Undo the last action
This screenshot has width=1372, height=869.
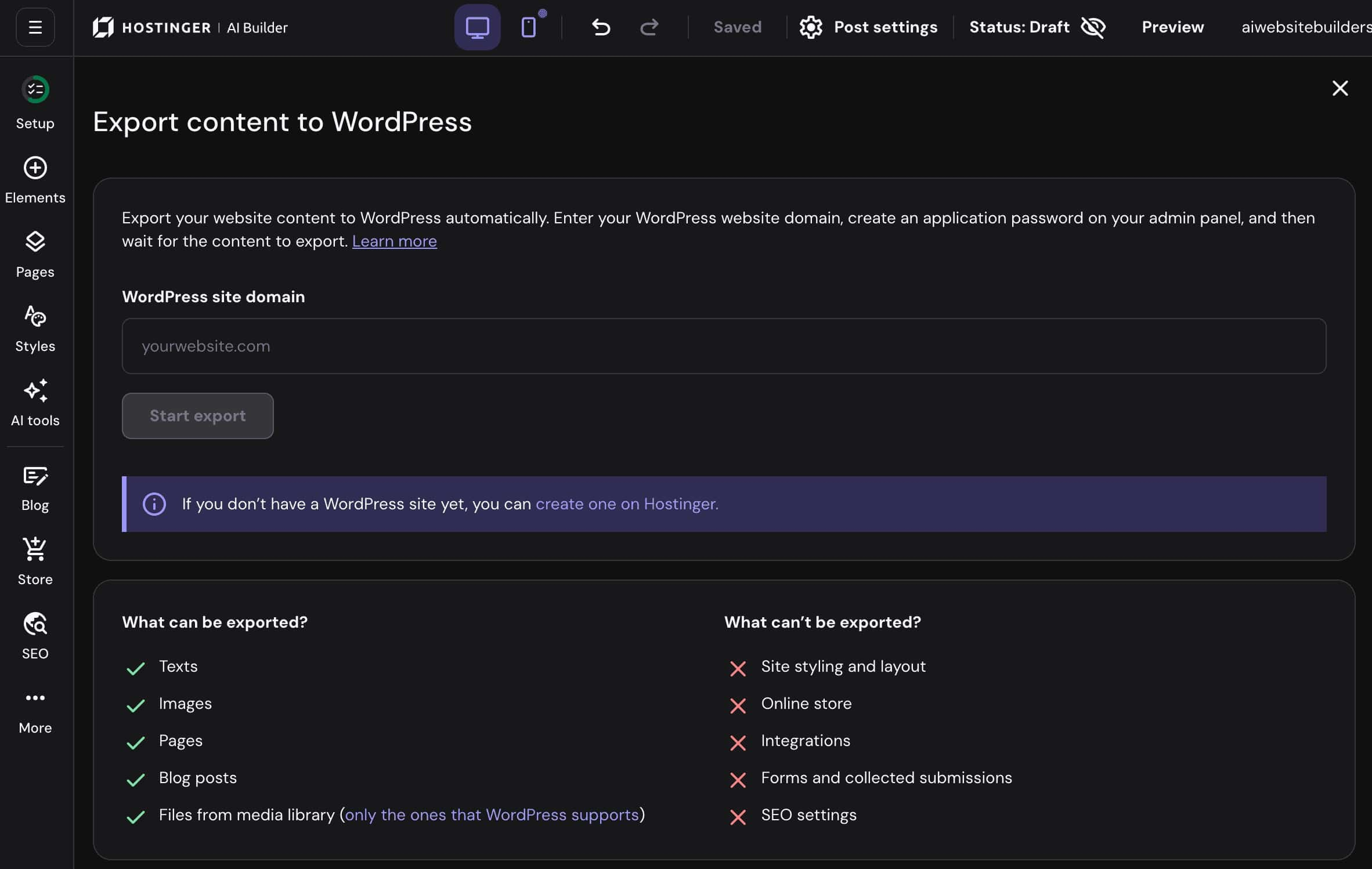click(x=601, y=27)
